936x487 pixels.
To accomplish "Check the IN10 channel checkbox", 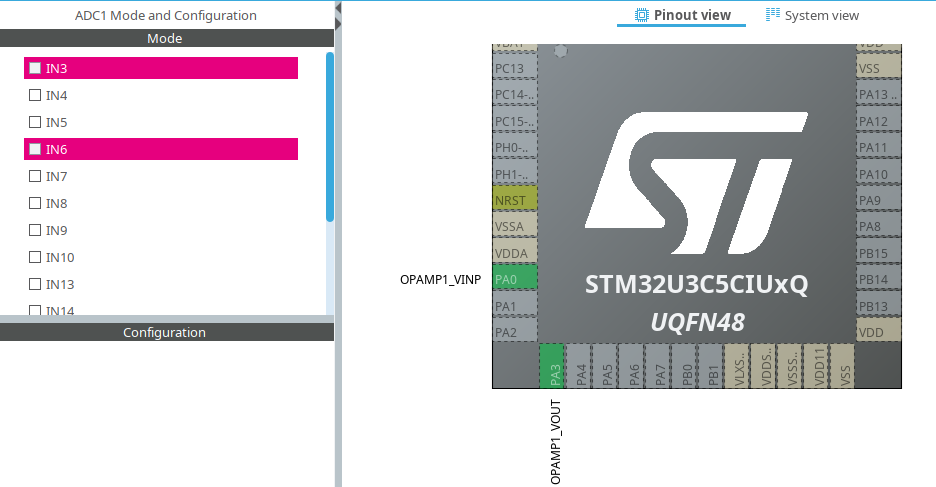I will pyautogui.click(x=35, y=257).
